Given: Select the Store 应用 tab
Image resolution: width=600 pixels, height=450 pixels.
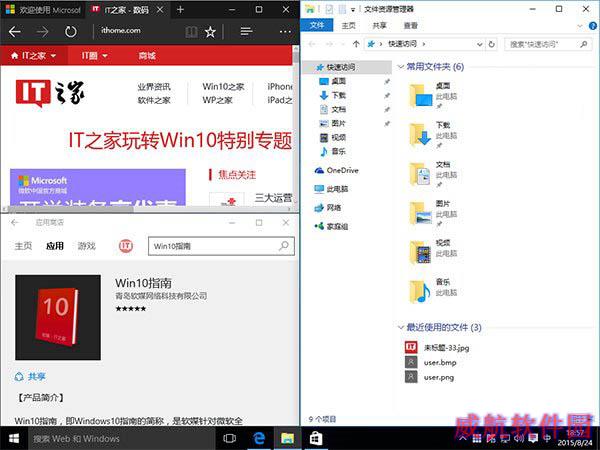Looking at the screenshot, I should click(x=55, y=246).
